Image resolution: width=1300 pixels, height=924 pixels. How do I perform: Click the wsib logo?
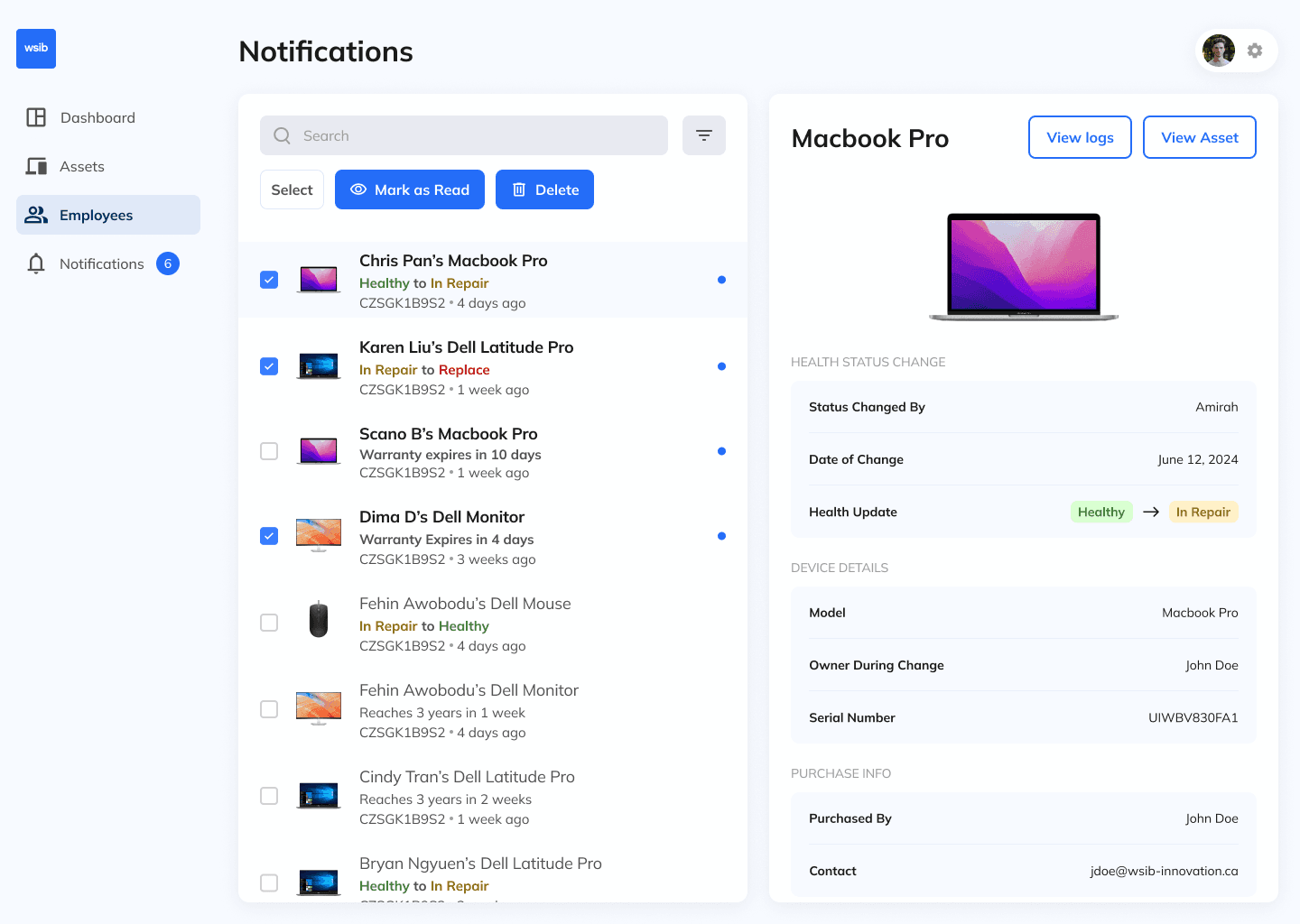(36, 49)
